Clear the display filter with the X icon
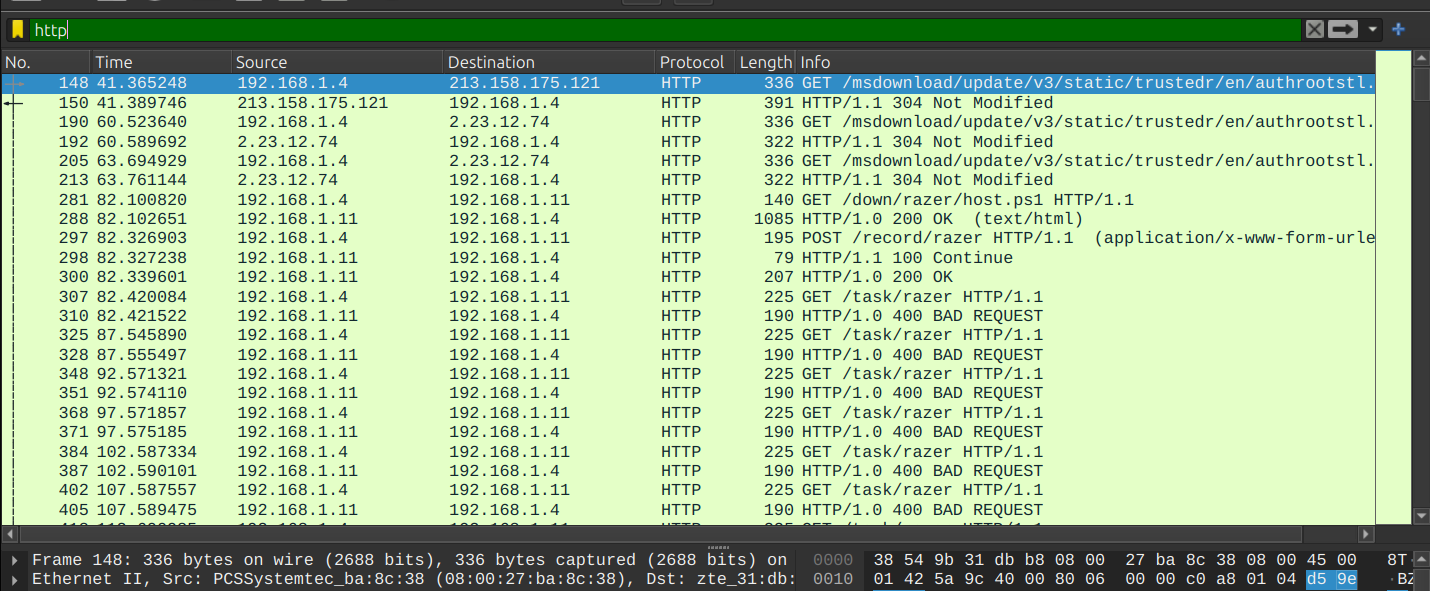1430x591 pixels. (x=1314, y=30)
